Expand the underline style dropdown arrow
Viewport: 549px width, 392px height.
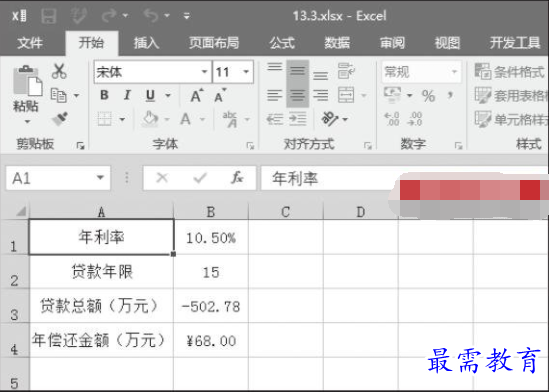(x=168, y=96)
